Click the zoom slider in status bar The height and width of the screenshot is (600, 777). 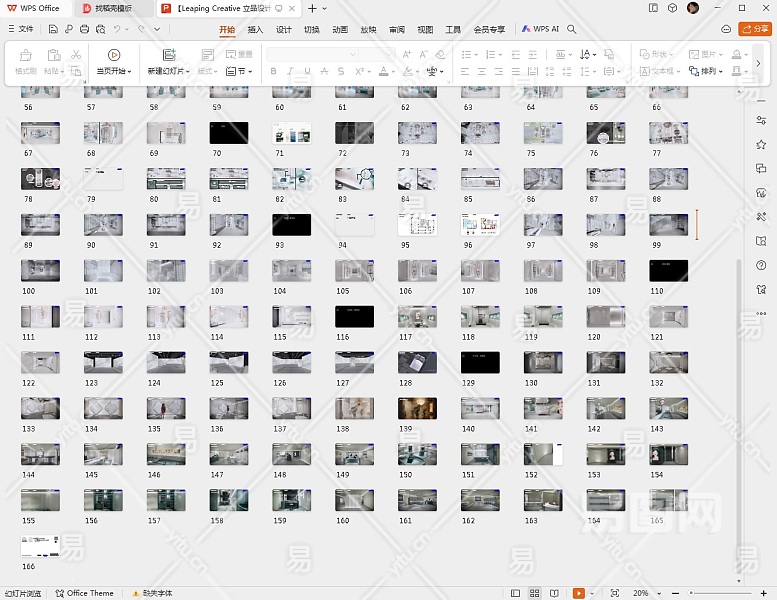[720, 593]
